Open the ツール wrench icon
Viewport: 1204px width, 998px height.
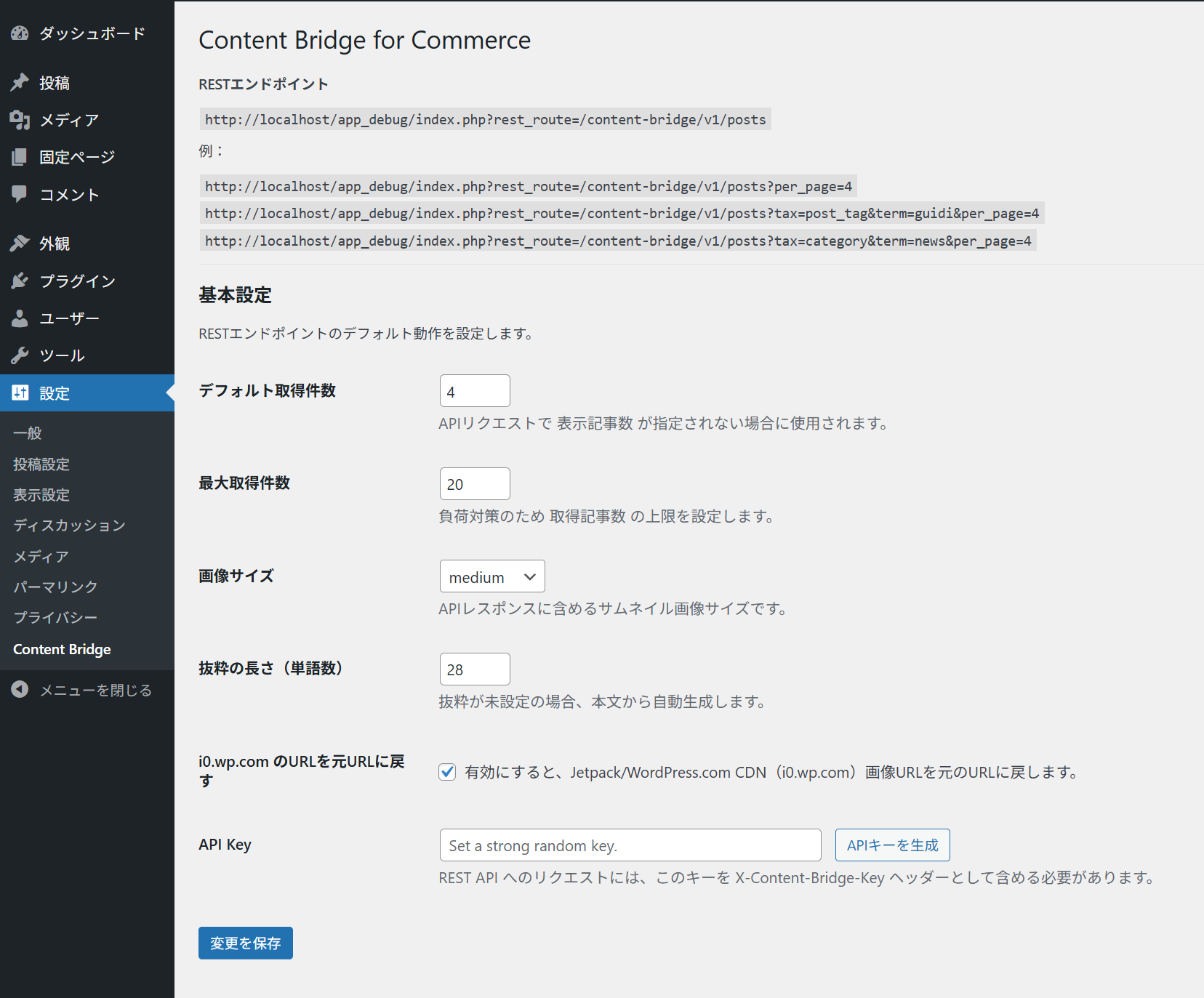click(20, 355)
